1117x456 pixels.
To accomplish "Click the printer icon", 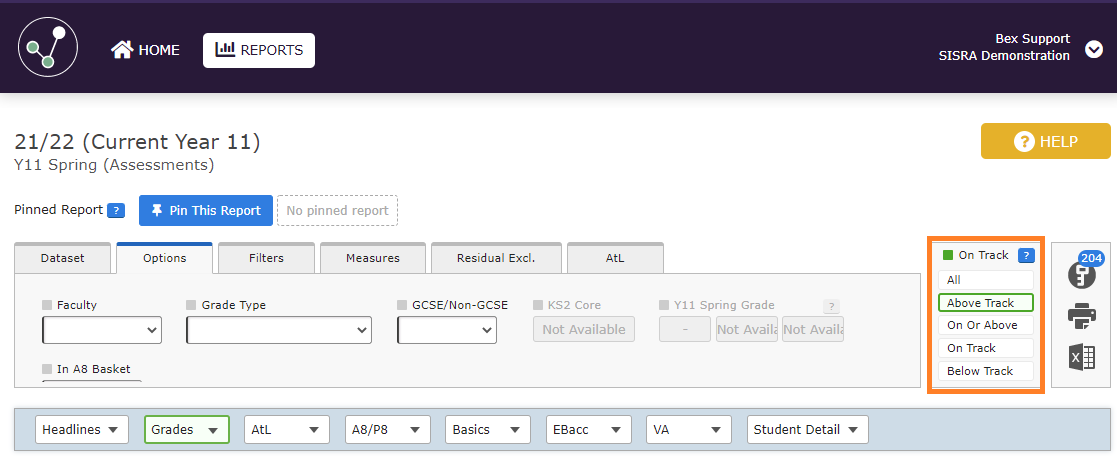I will 1081,316.
